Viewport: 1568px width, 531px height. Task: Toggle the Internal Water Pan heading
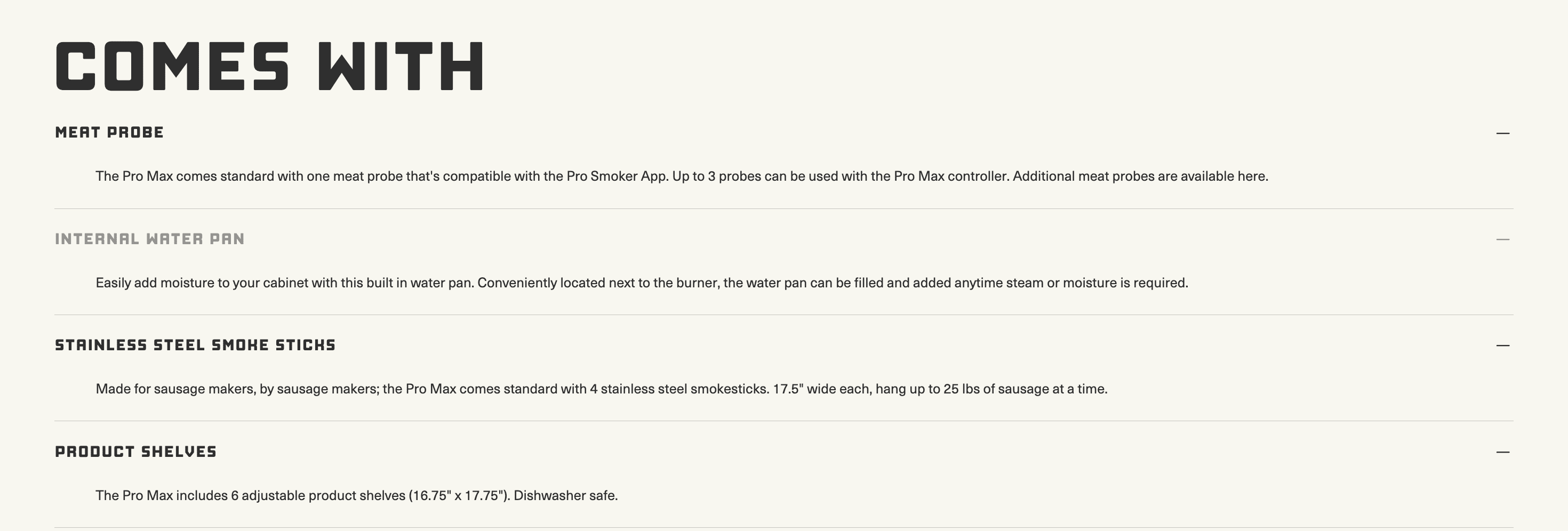click(150, 239)
